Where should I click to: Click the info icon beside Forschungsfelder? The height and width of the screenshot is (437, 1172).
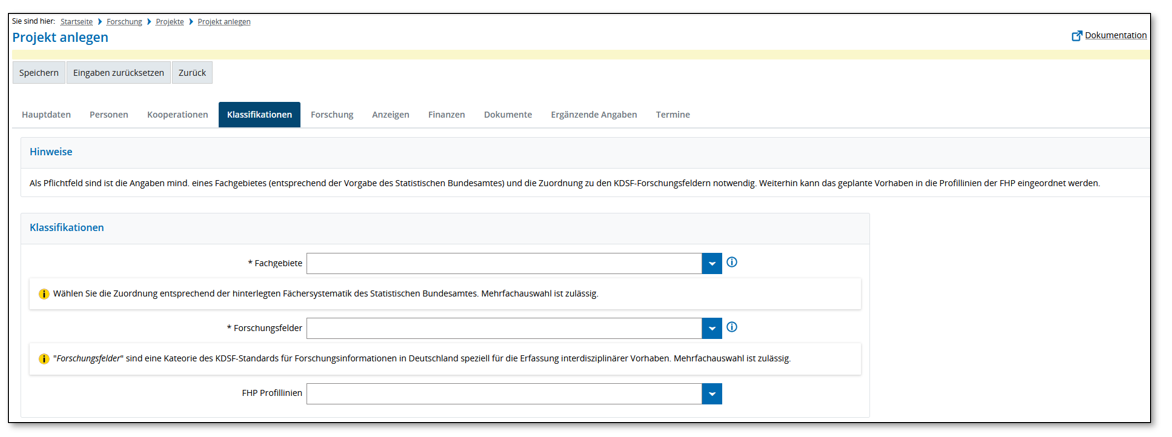[x=731, y=327]
